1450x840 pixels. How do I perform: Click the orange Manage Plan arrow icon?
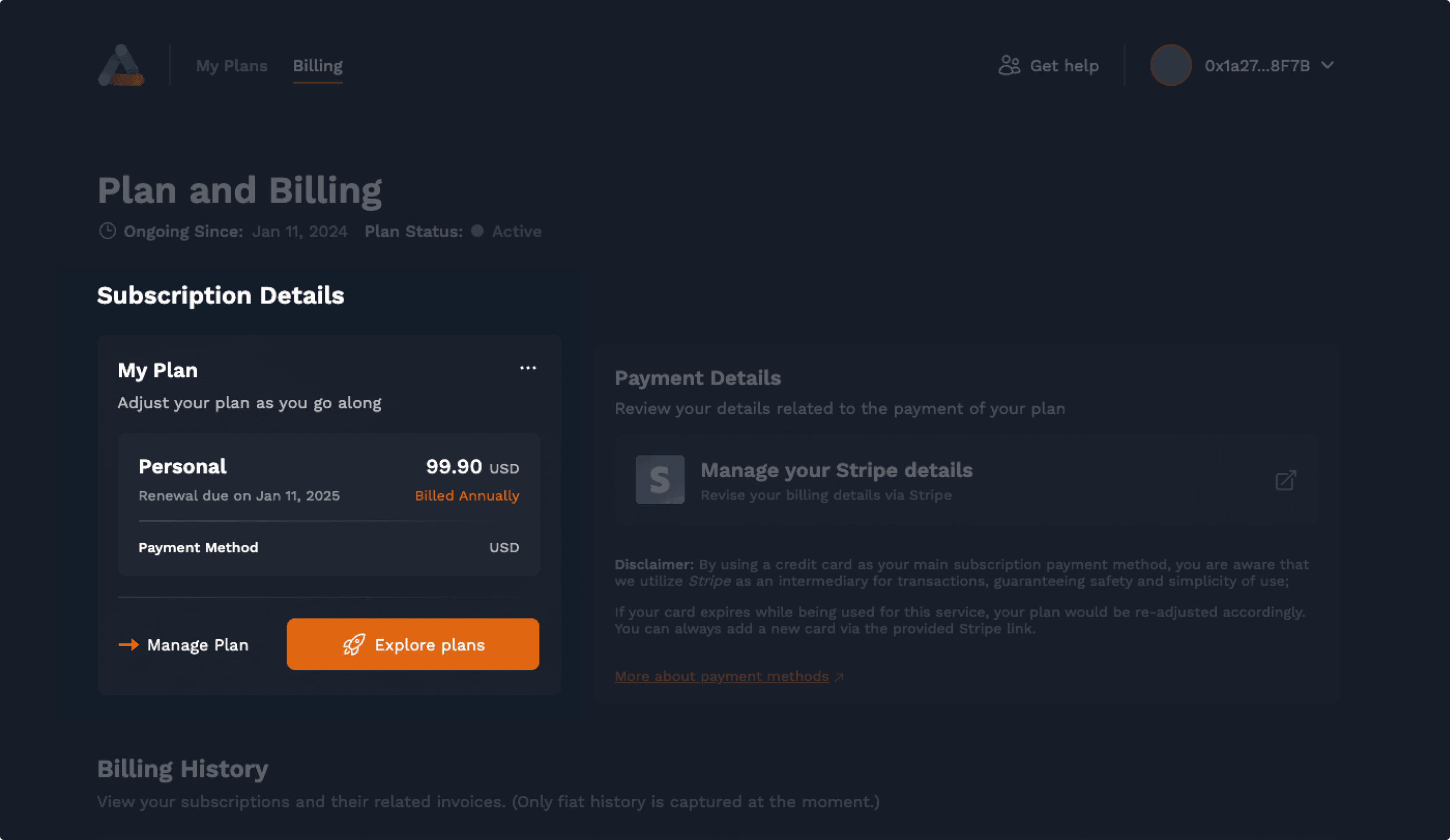[x=128, y=645]
